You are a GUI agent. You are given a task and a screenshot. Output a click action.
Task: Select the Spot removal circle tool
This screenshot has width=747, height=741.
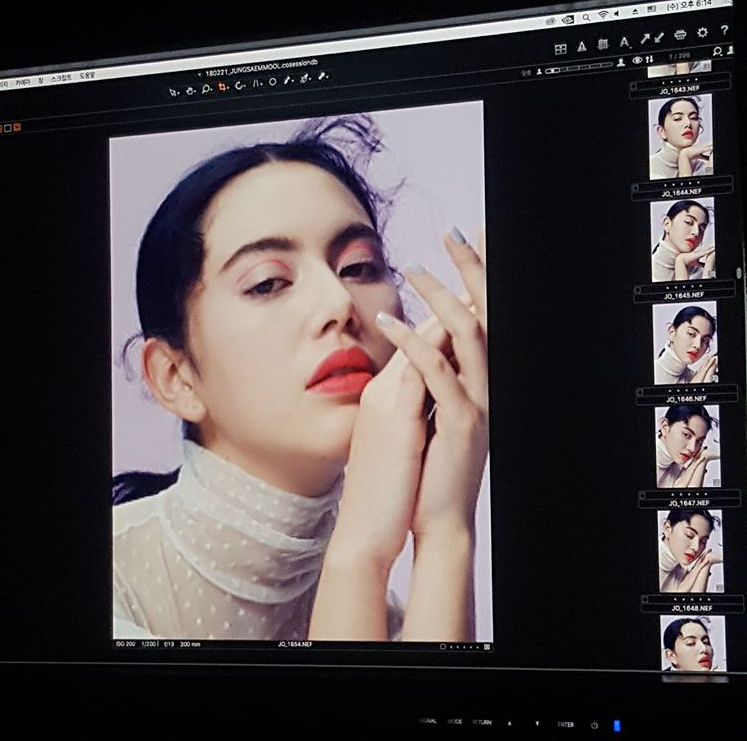pyautogui.click(x=273, y=82)
